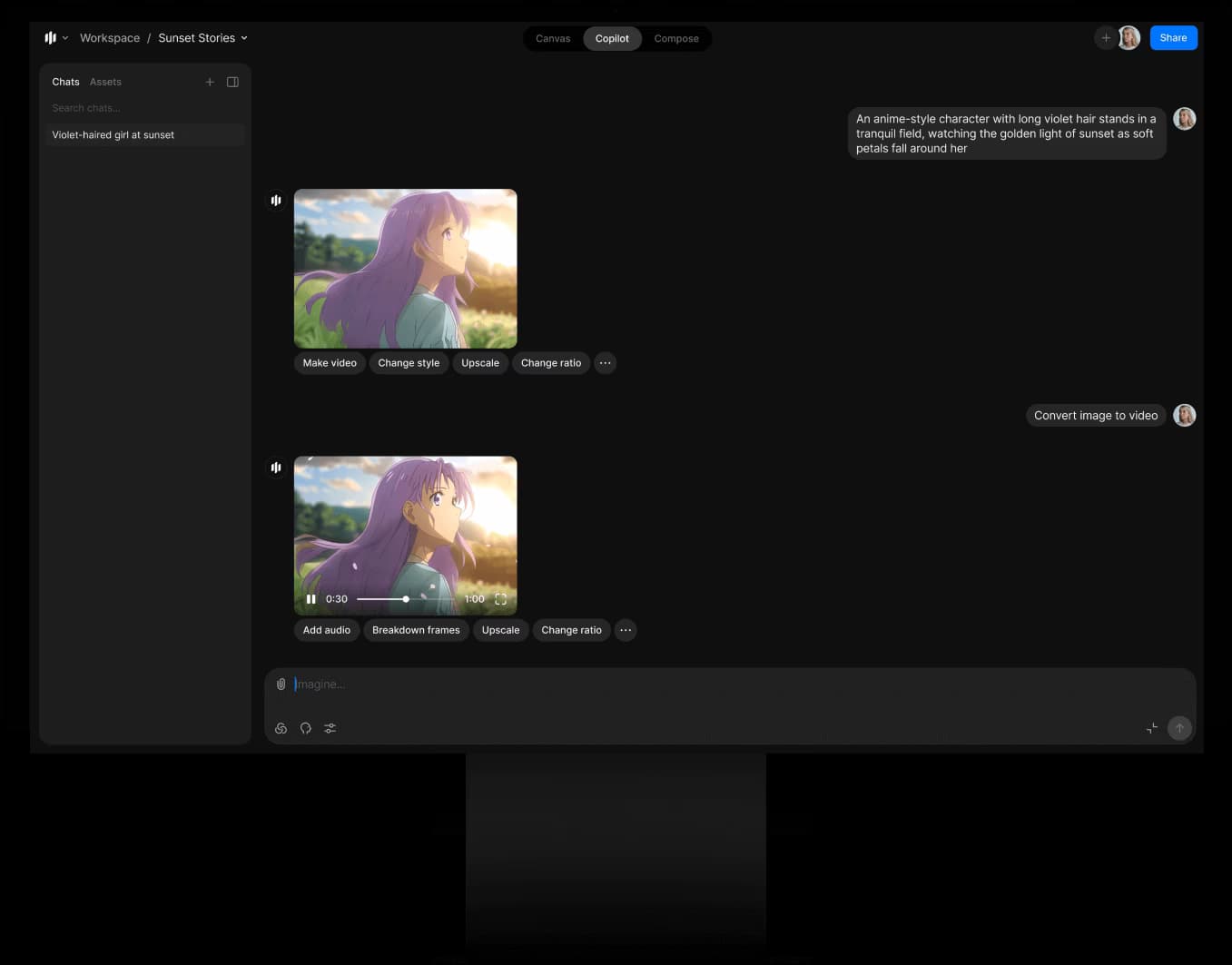This screenshot has width=1232, height=965.
Task: Open the prompt settings sliders icon
Action: pos(330,728)
